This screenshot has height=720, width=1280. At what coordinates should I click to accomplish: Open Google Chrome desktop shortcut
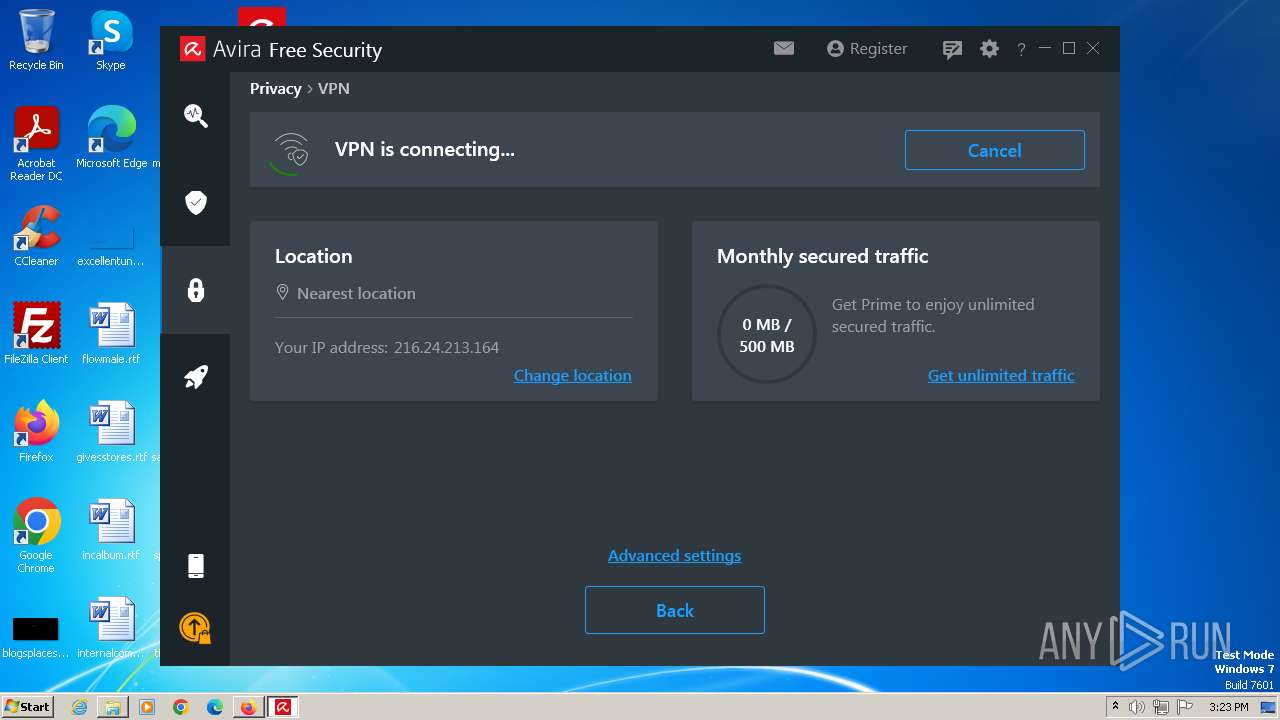tap(36, 536)
